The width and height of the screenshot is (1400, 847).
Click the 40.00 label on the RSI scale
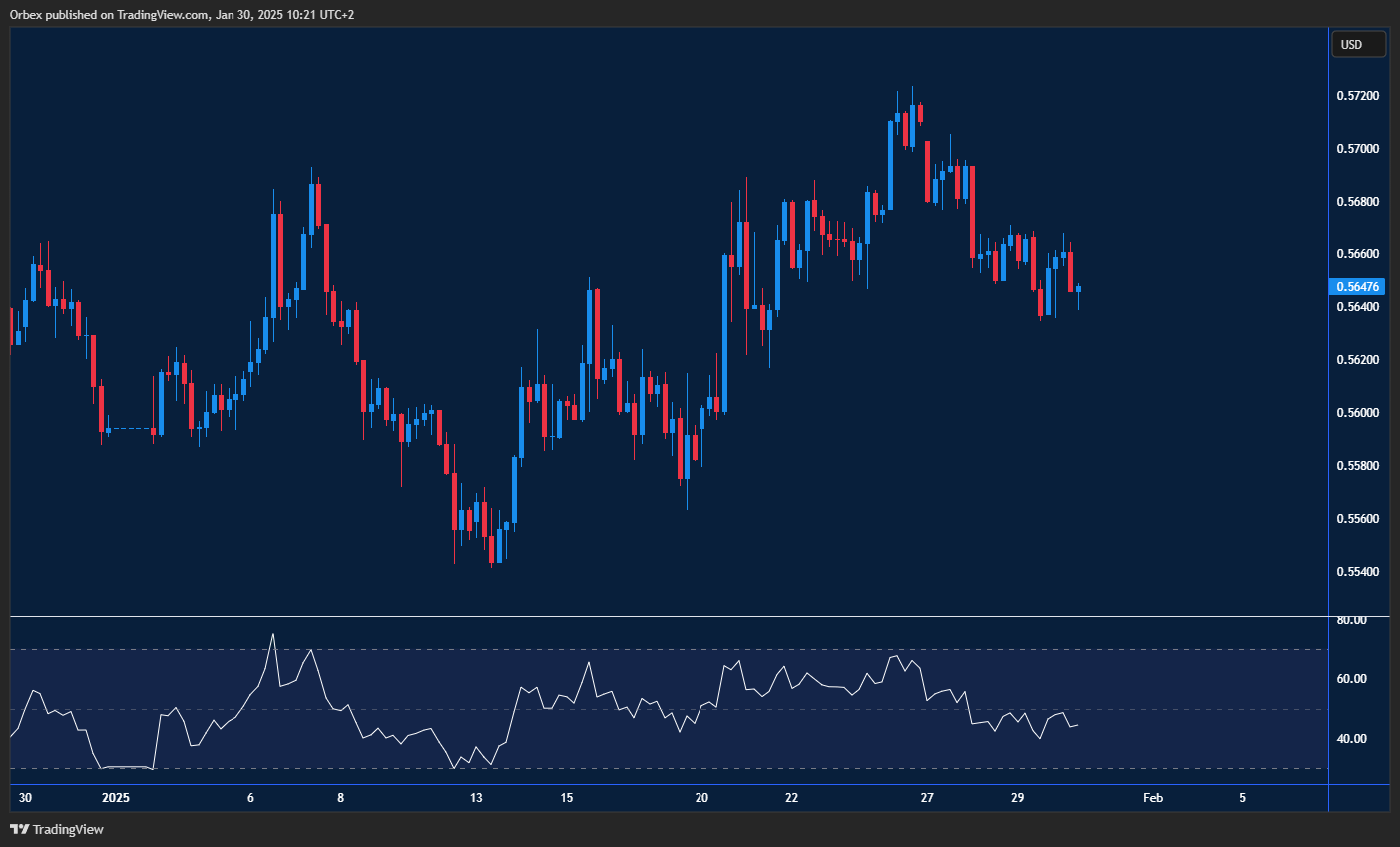tap(1352, 739)
